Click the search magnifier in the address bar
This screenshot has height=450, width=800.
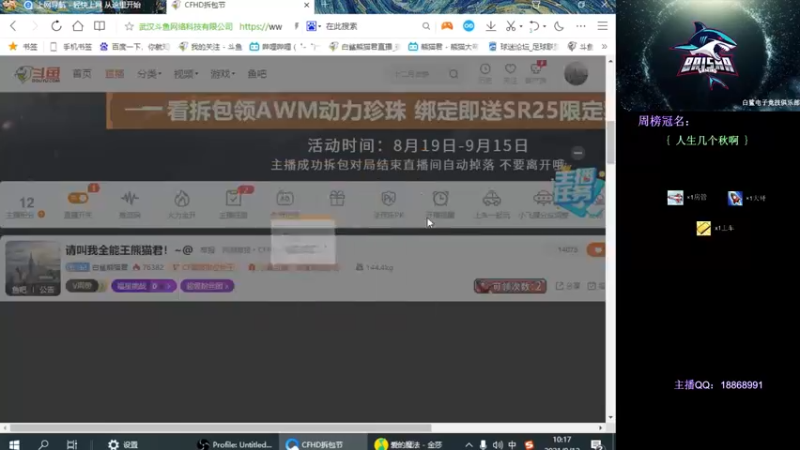(426, 26)
